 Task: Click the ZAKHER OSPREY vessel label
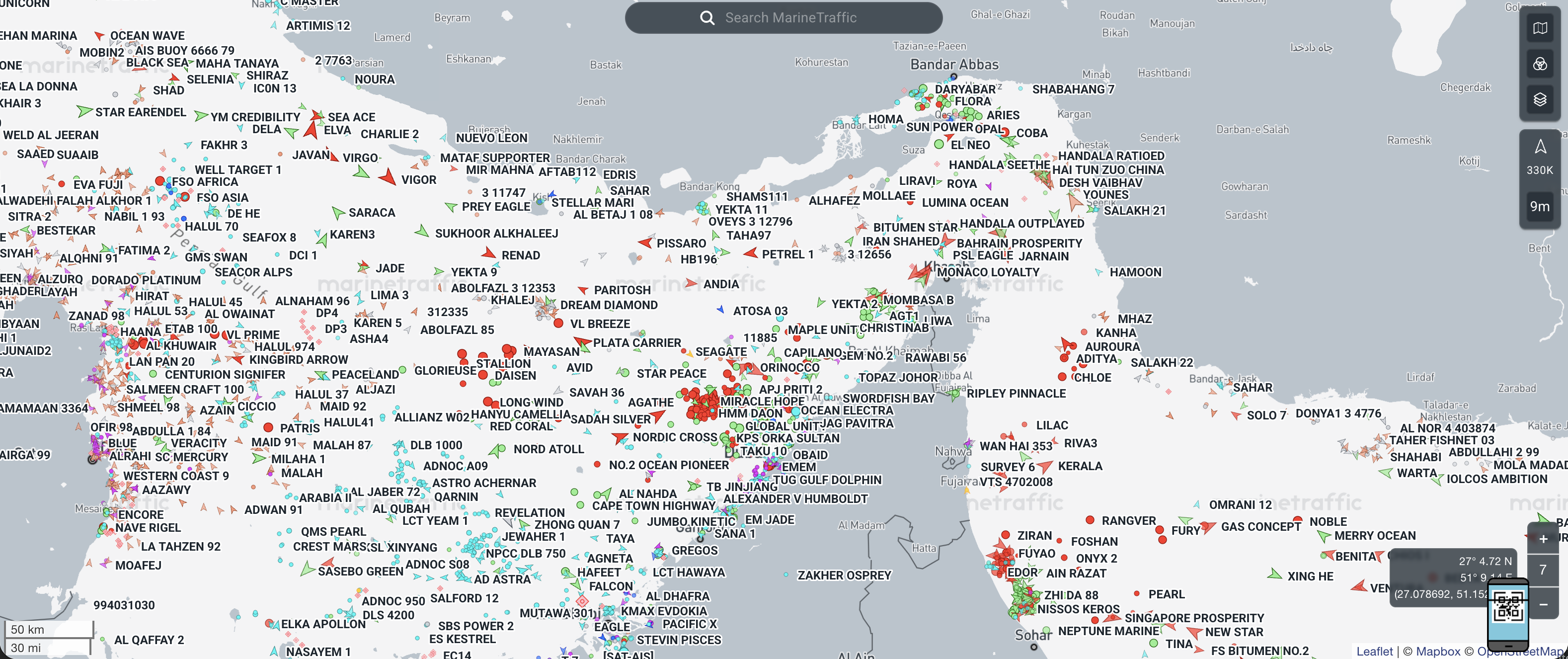coord(844,575)
